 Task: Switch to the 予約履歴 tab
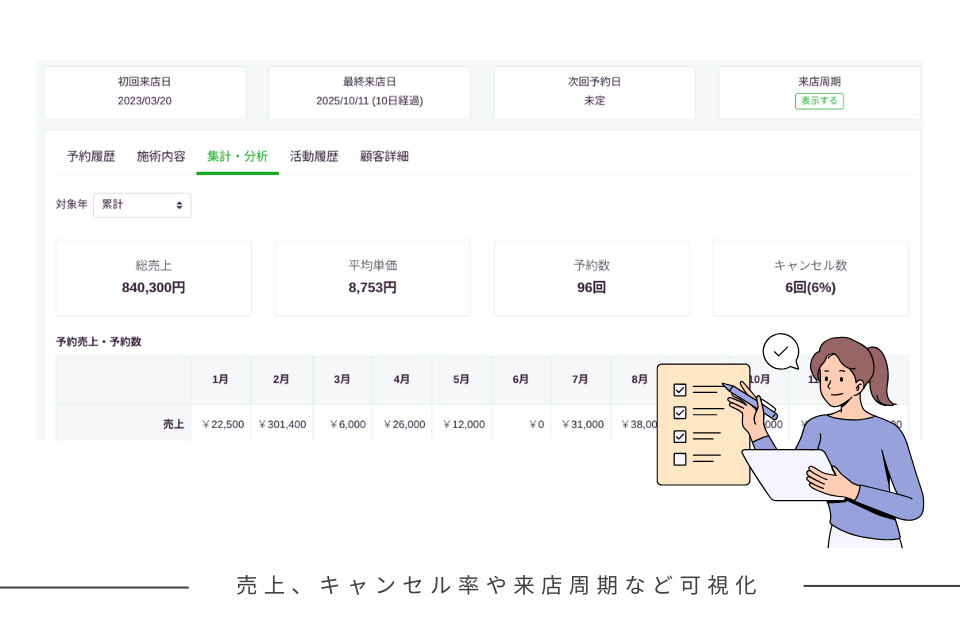click(x=91, y=157)
